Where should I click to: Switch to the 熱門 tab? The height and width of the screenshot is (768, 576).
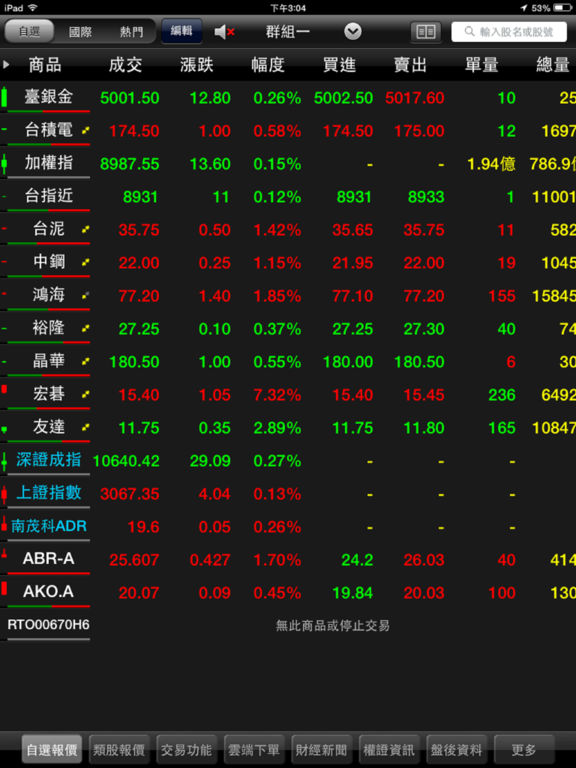click(131, 32)
